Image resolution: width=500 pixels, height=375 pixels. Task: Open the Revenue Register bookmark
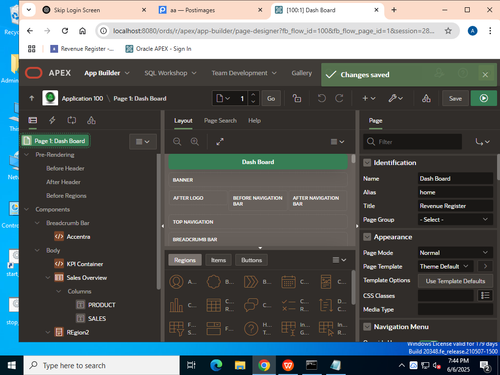[82, 49]
